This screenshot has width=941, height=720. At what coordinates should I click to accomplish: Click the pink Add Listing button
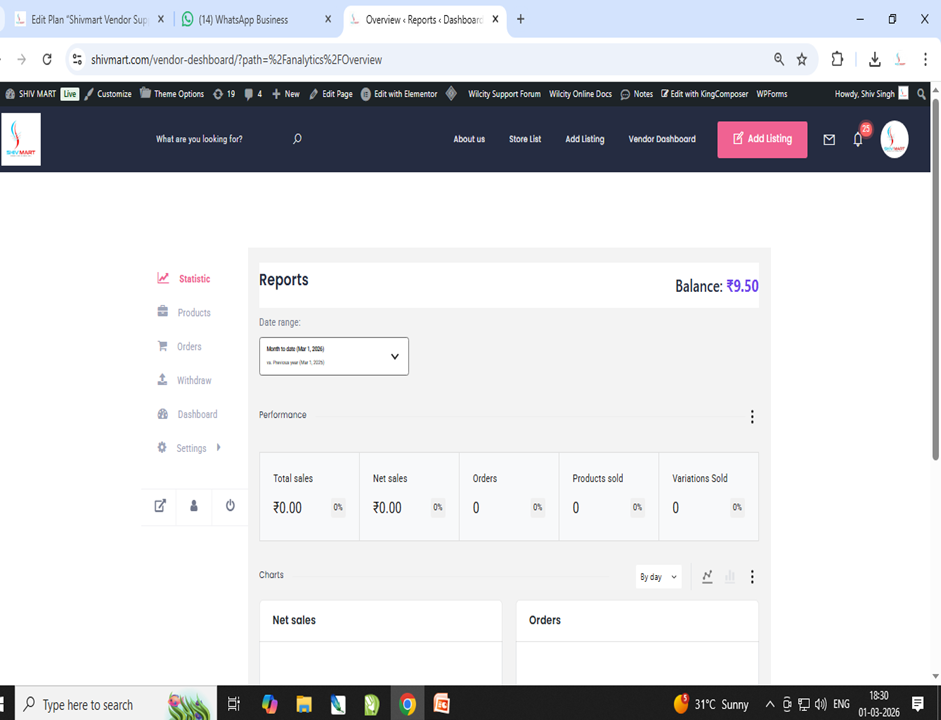[762, 139]
